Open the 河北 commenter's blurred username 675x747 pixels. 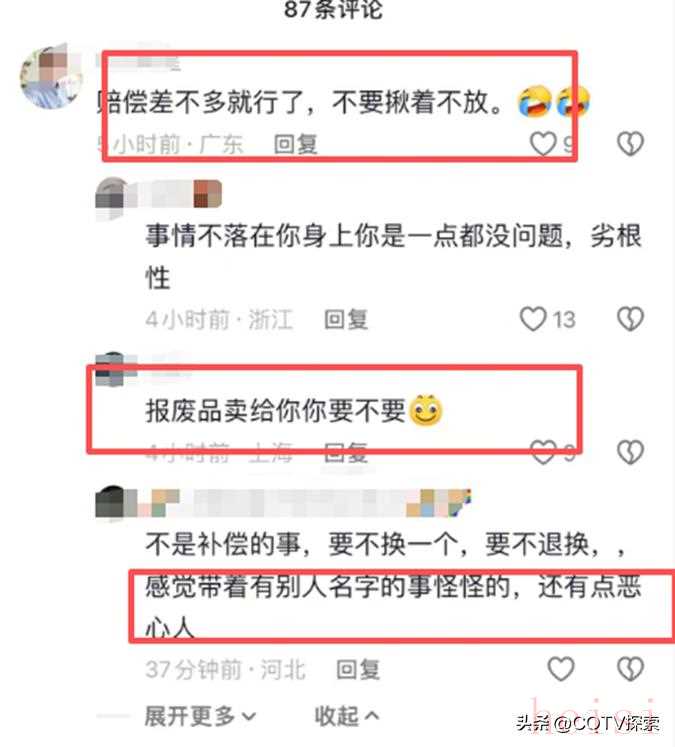tap(304, 503)
